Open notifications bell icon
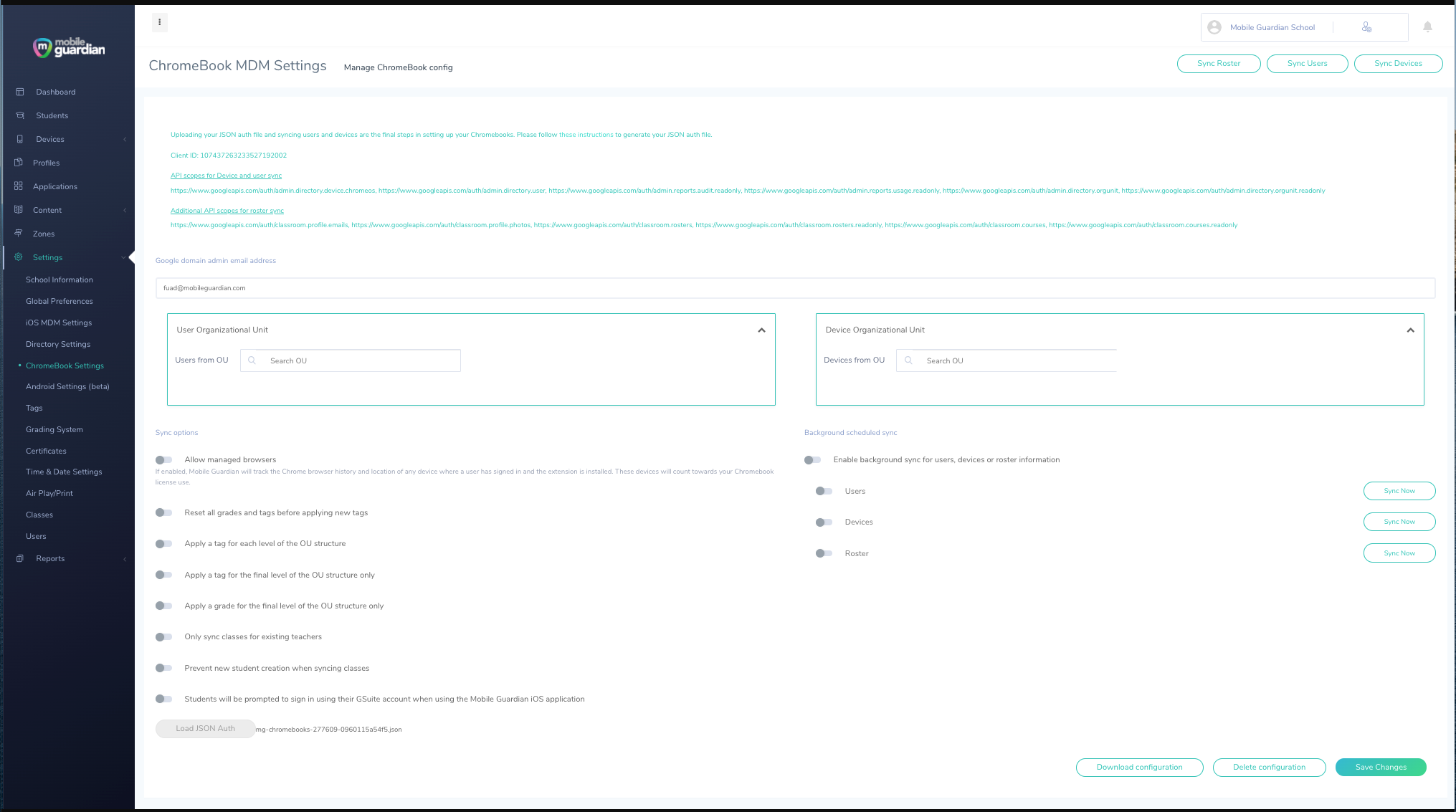Image resolution: width=1456 pixels, height=812 pixels. coord(1427,27)
